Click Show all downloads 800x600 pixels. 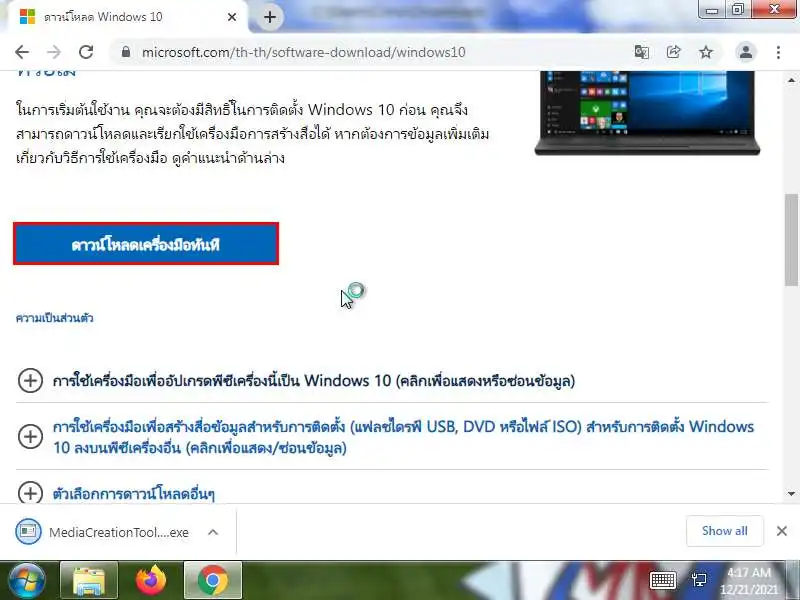pos(724,531)
